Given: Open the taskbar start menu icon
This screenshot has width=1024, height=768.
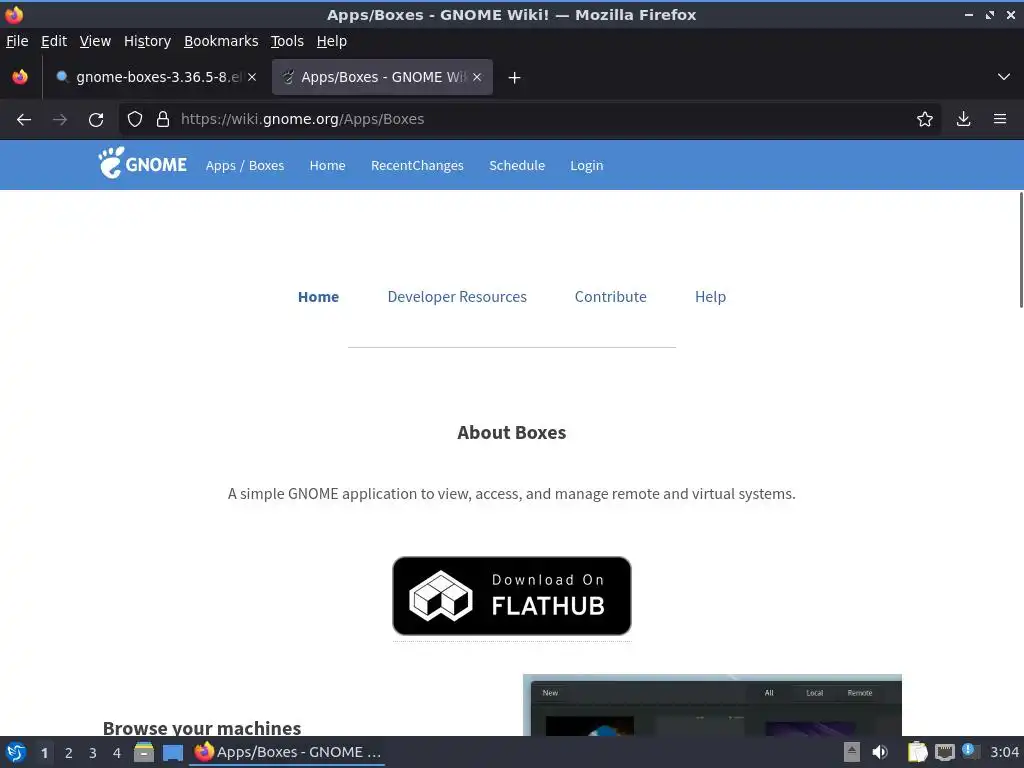Looking at the screenshot, I should pyautogui.click(x=16, y=752).
